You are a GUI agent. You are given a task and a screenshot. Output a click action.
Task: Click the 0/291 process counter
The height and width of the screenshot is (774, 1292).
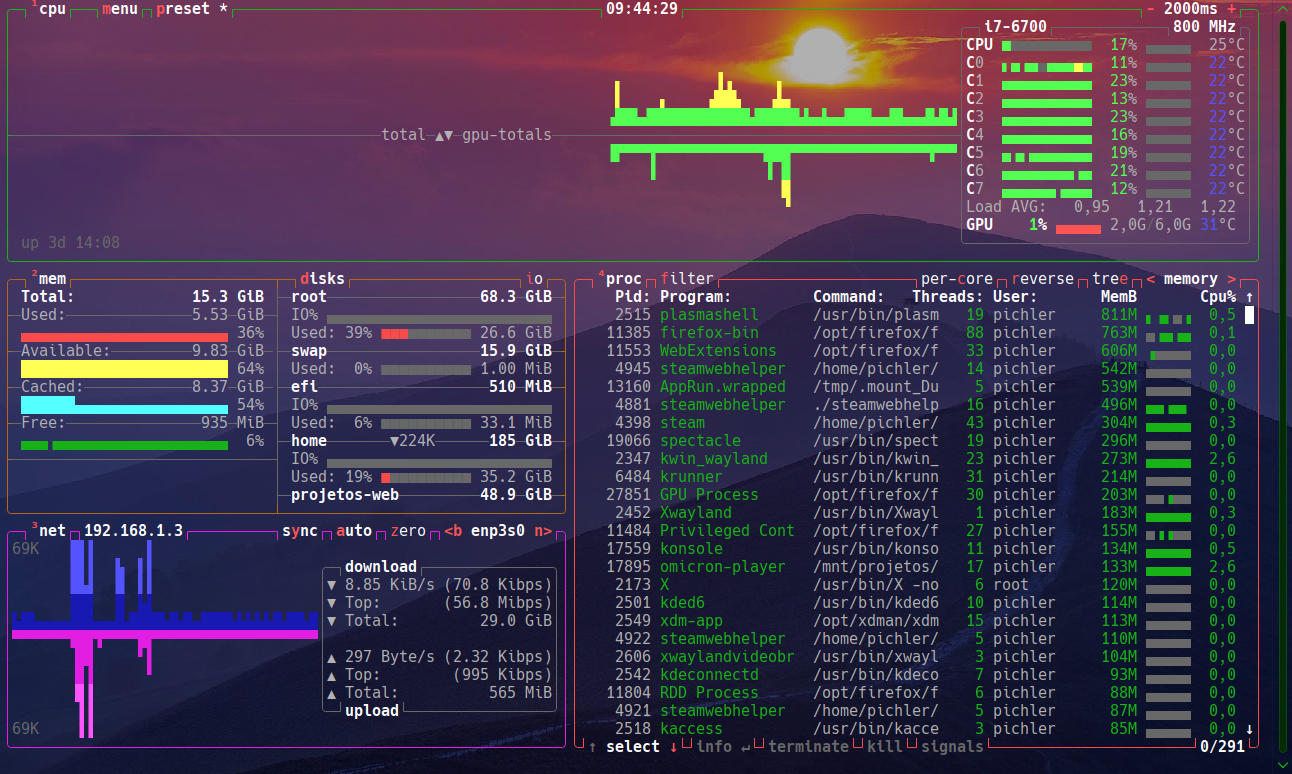click(1222, 747)
